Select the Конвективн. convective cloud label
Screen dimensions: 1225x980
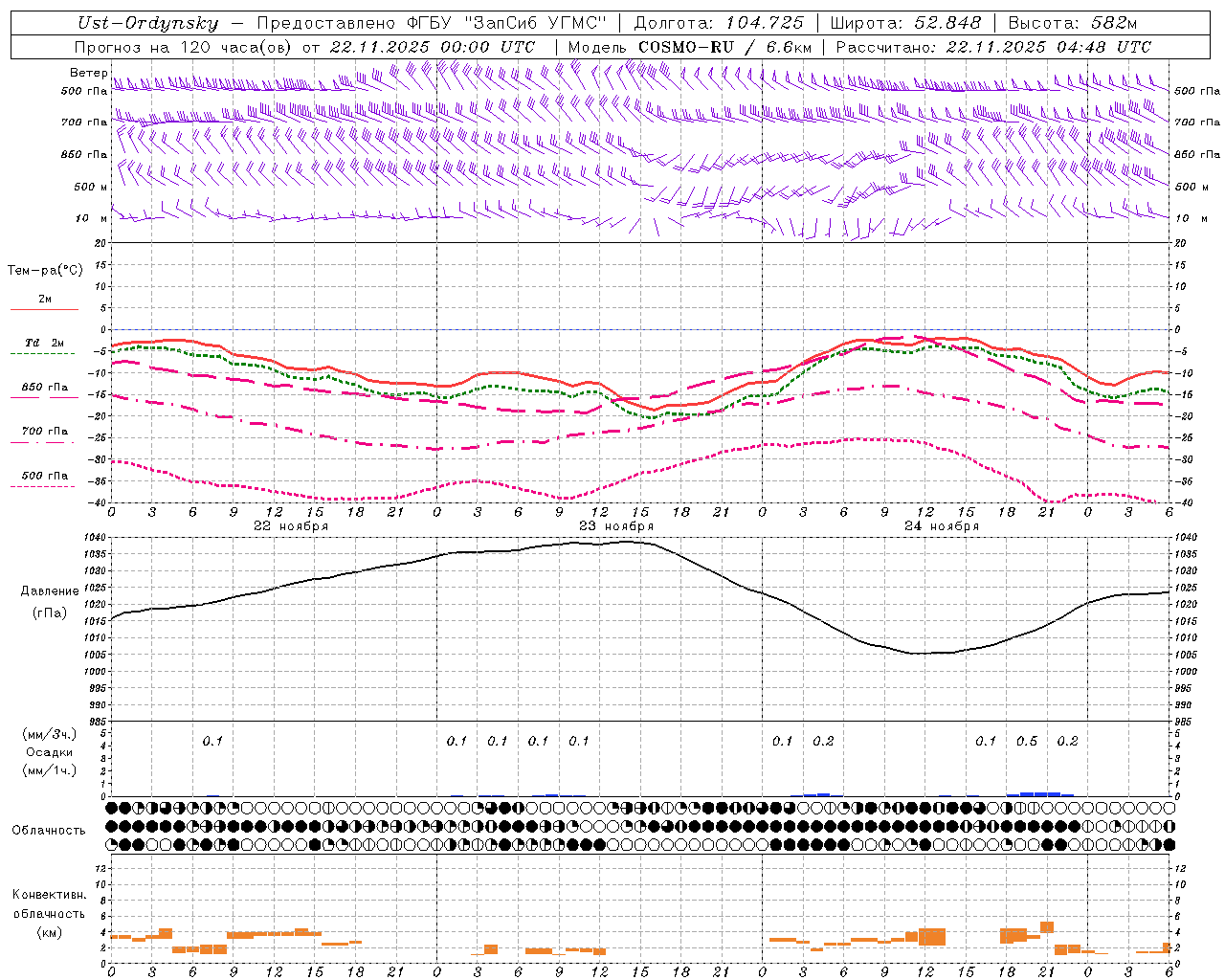[49, 895]
